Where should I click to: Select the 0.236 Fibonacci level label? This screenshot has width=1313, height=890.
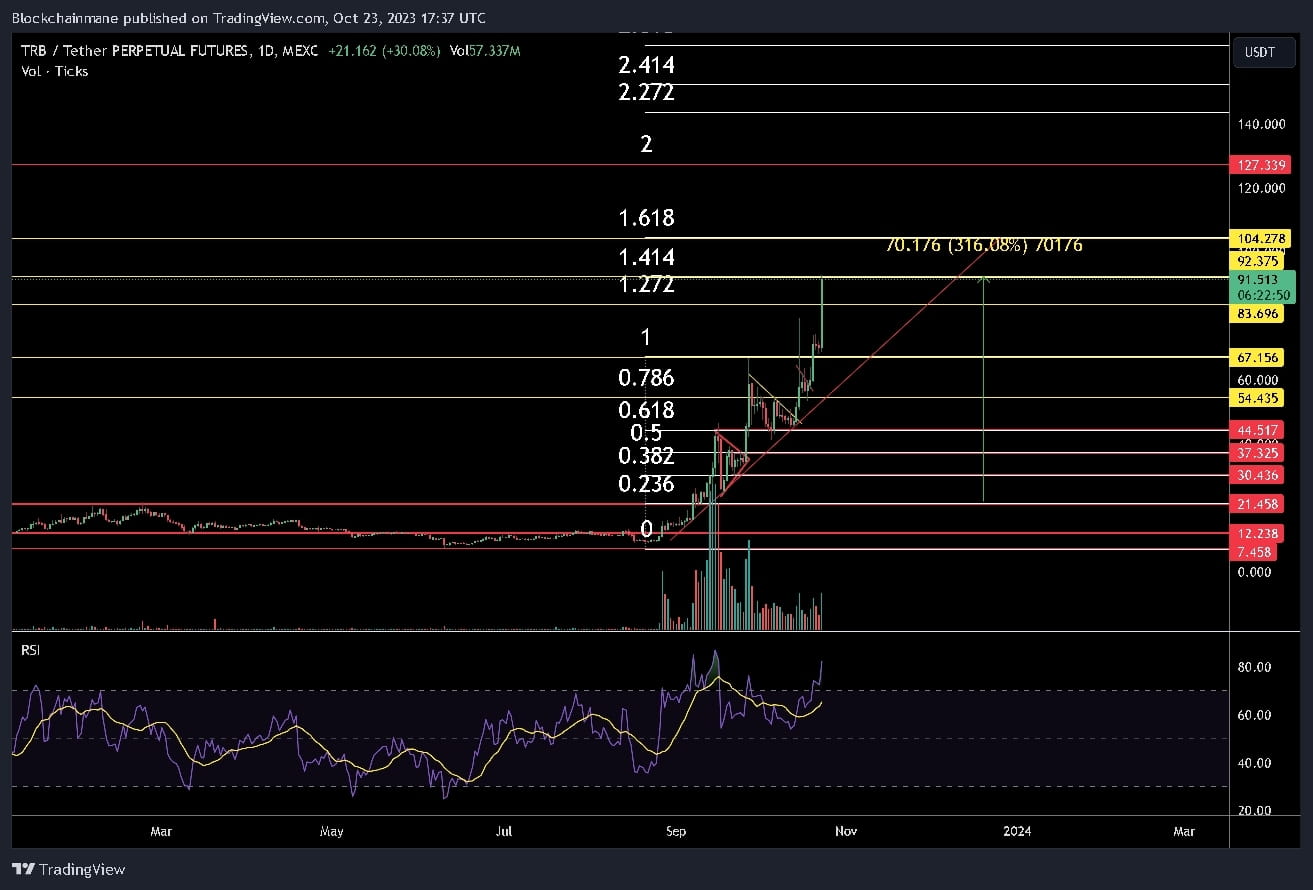[x=646, y=484]
